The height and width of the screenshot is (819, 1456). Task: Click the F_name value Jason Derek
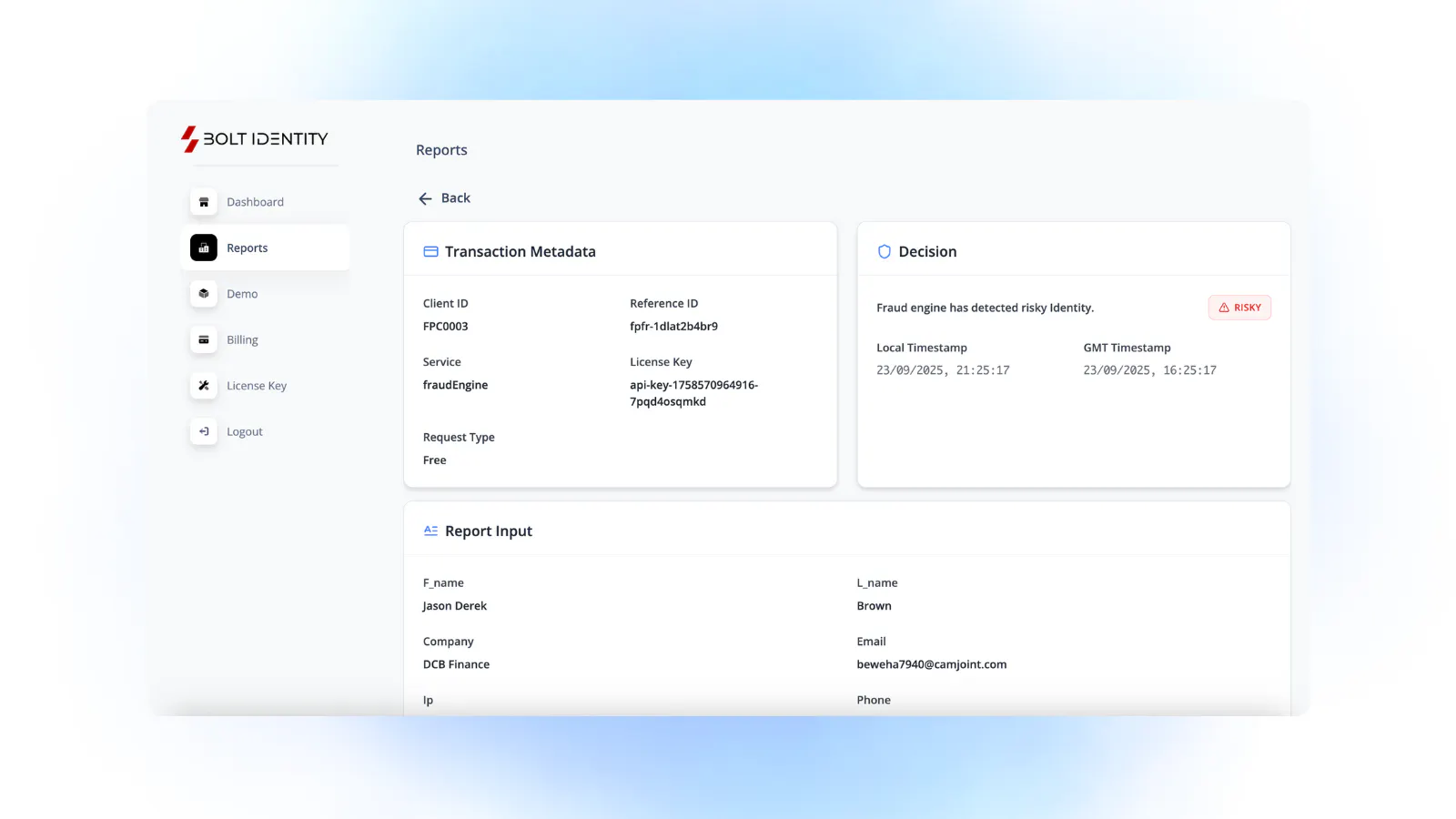pos(455,606)
